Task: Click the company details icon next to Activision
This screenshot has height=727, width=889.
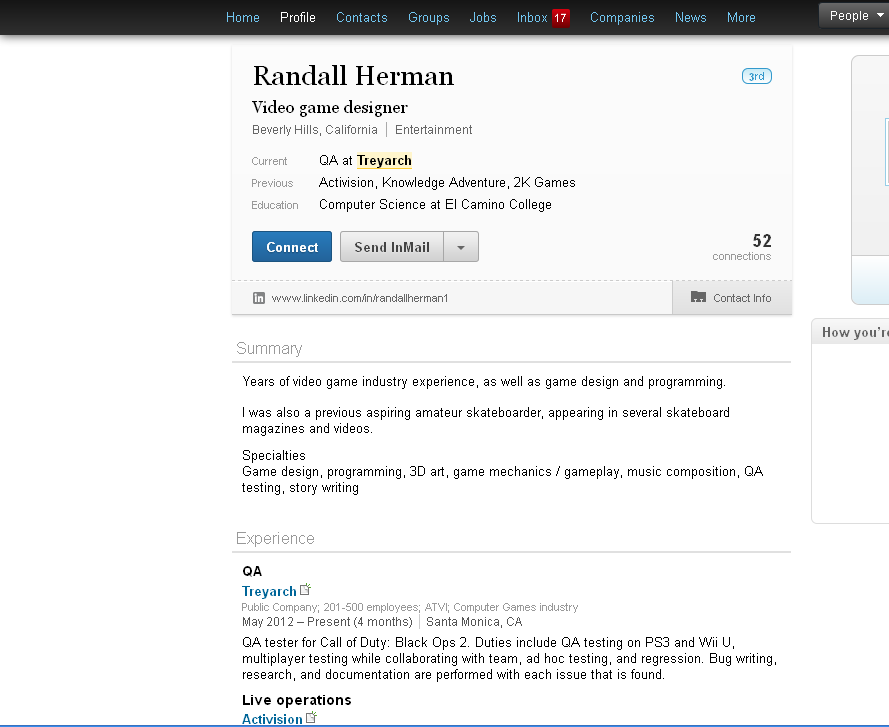Action: click(x=311, y=717)
